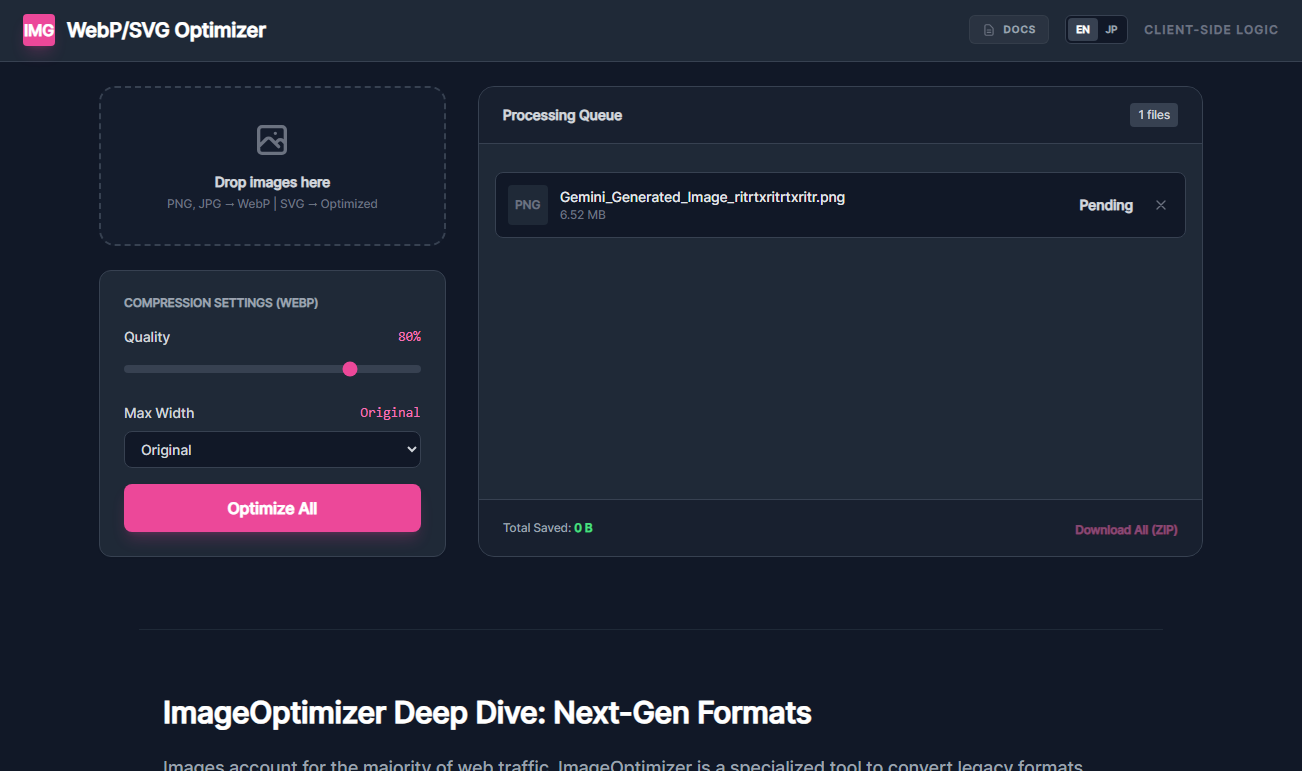Viewport: 1302px width, 771px height.
Task: Click the pink IMG app badge in header
Action: coord(39,29)
